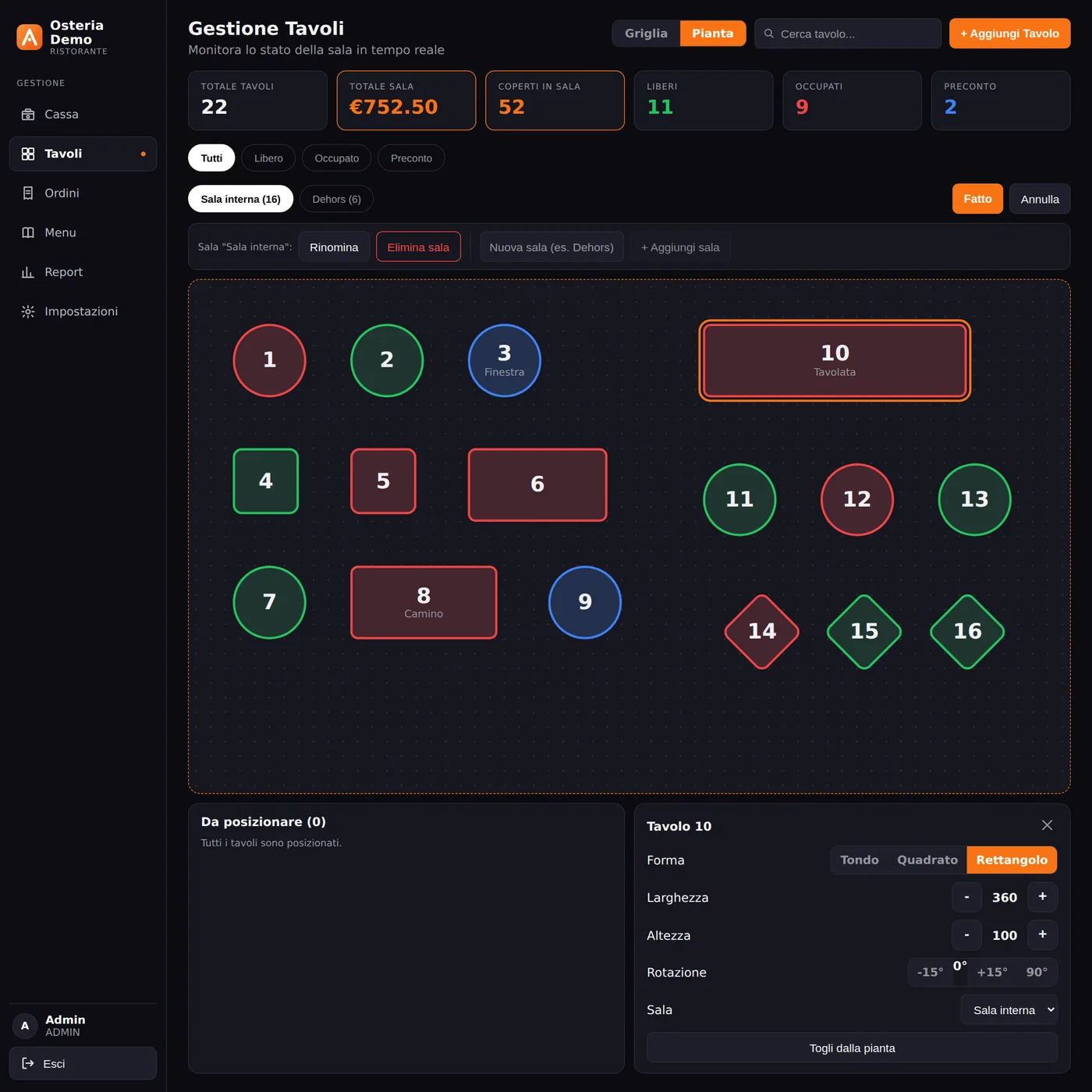Click the Osteria Demo logo icon
This screenshot has width=1092, height=1092.
point(30,37)
